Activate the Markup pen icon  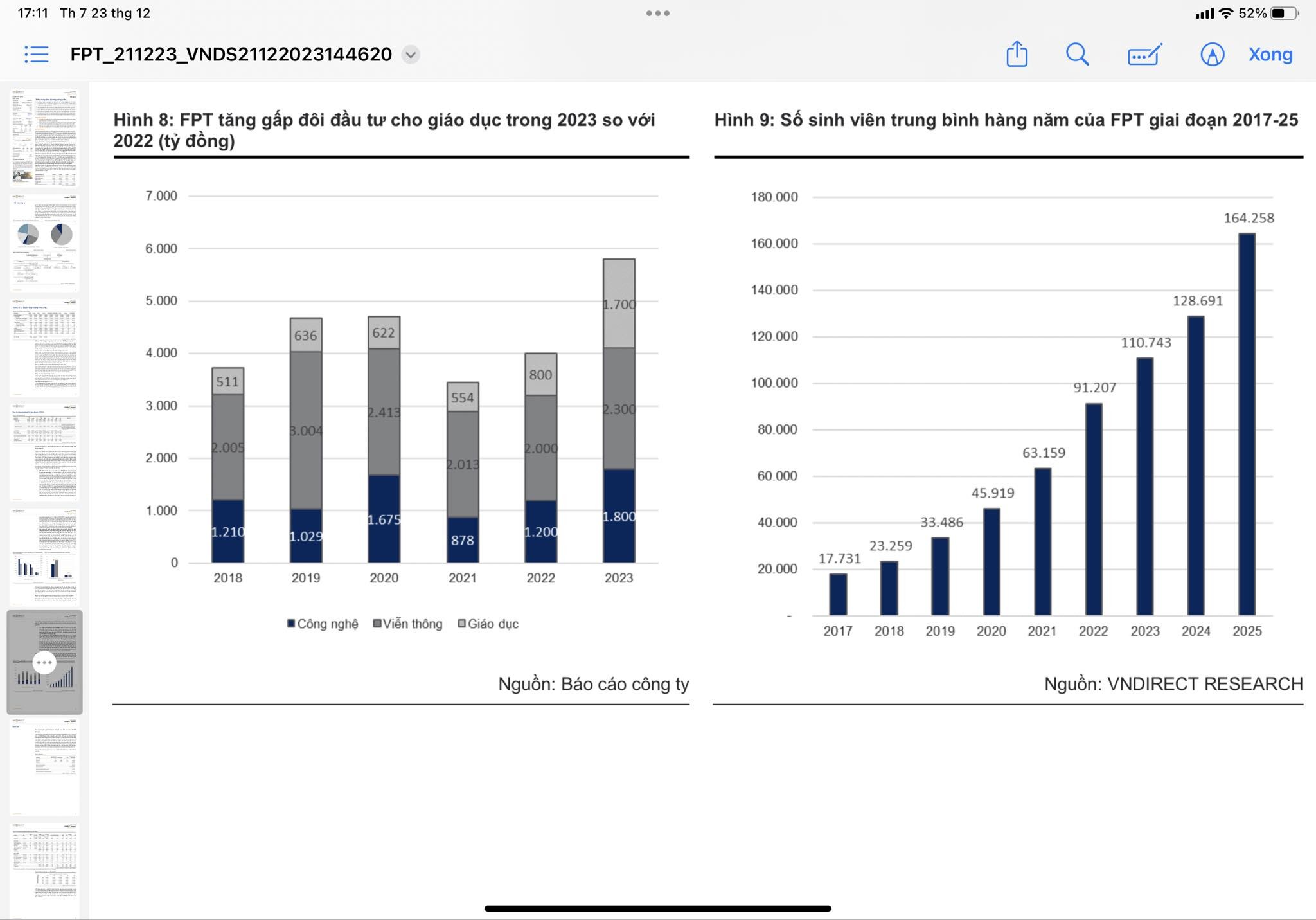tap(1212, 55)
